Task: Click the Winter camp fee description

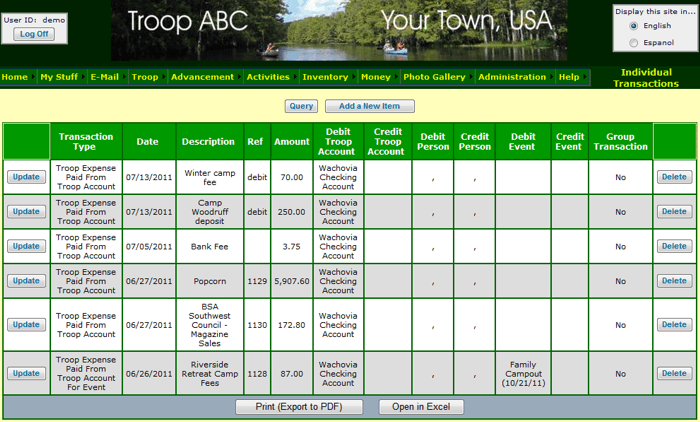Action: pos(209,177)
